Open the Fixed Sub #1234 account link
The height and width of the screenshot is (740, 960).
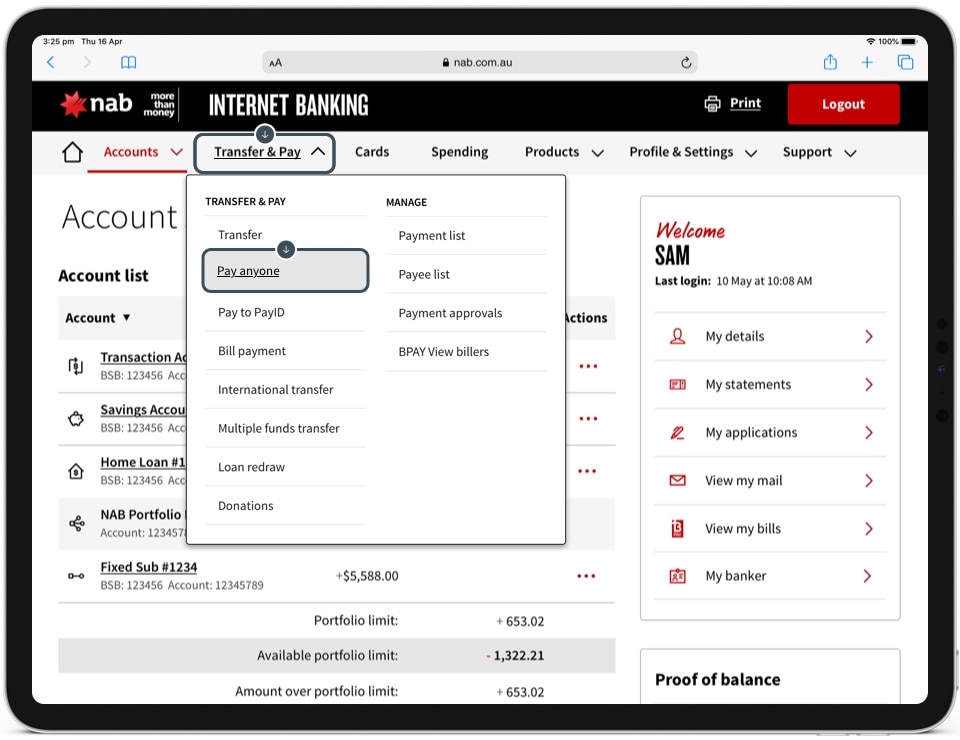149,567
